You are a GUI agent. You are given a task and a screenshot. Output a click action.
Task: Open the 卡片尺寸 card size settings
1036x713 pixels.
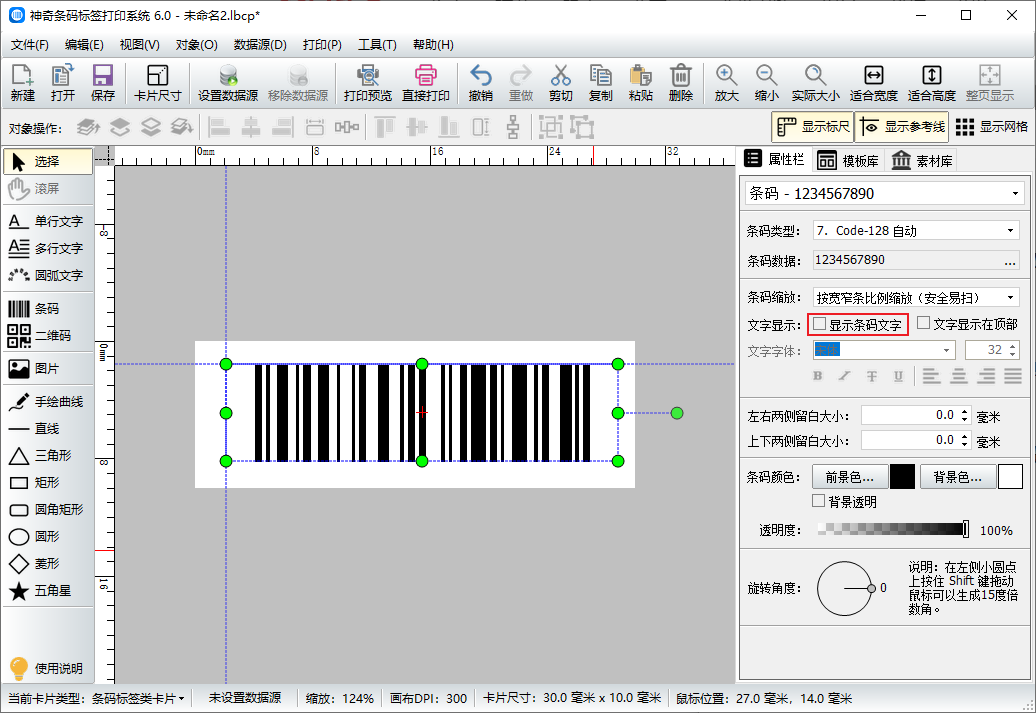(x=157, y=83)
